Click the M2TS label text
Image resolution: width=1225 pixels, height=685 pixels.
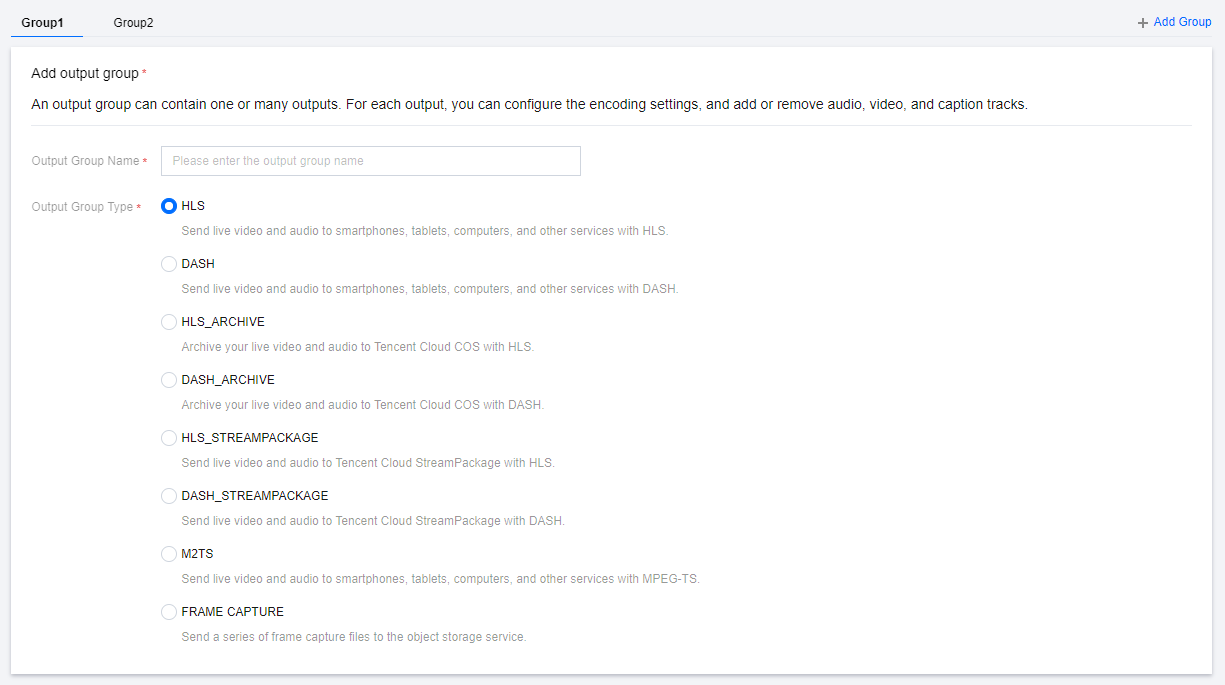click(x=197, y=554)
